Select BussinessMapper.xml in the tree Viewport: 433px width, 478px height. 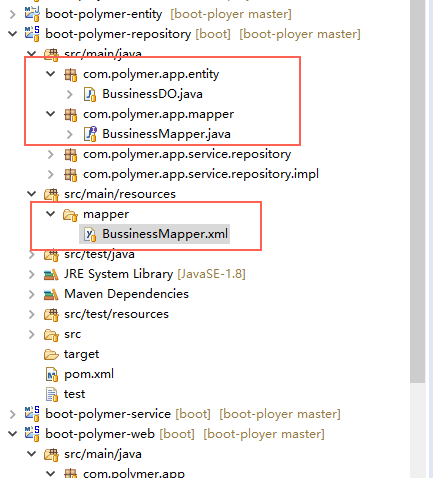[165, 234]
